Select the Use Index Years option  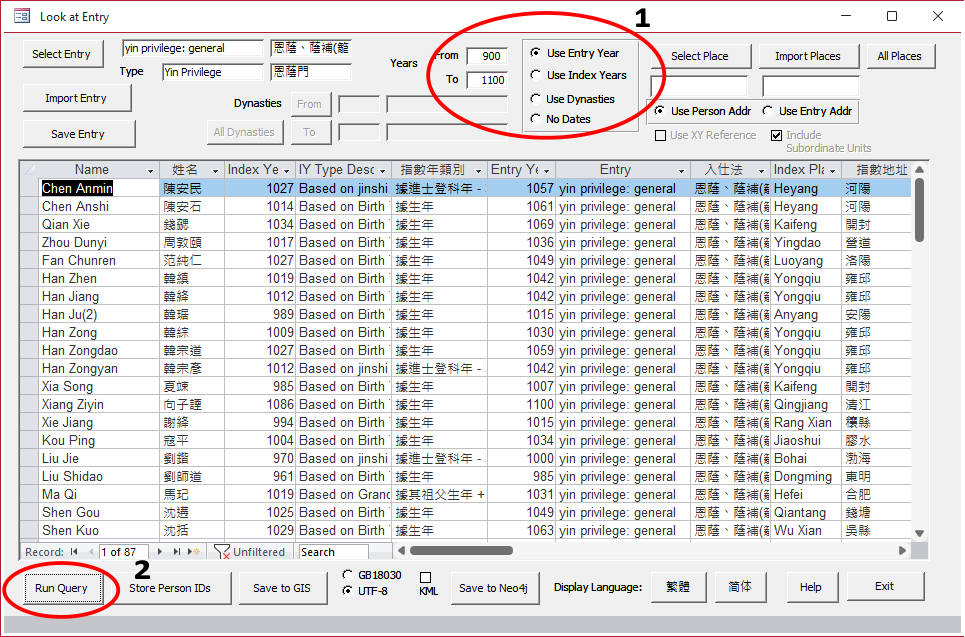pos(536,75)
